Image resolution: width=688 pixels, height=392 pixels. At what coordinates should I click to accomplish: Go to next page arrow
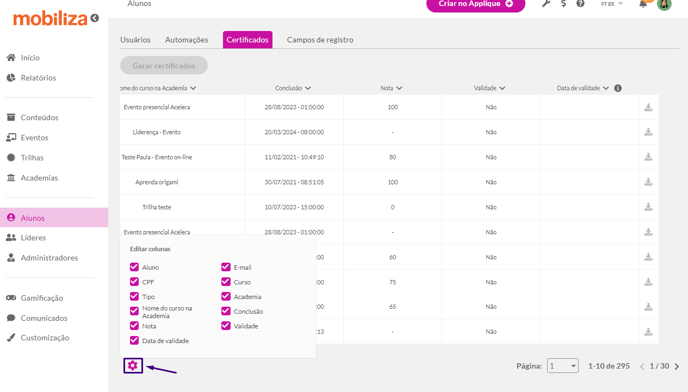[x=677, y=366]
